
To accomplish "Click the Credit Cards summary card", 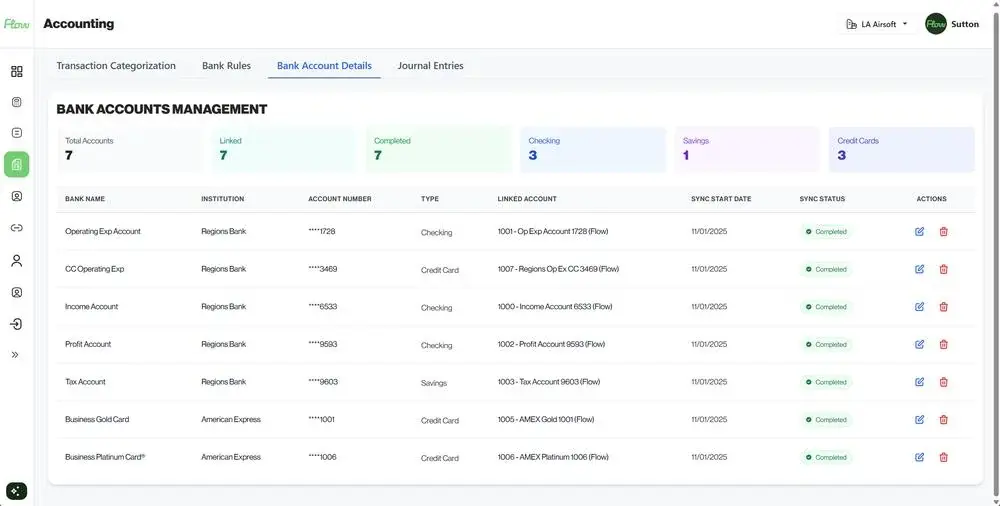I will pyautogui.click(x=901, y=149).
